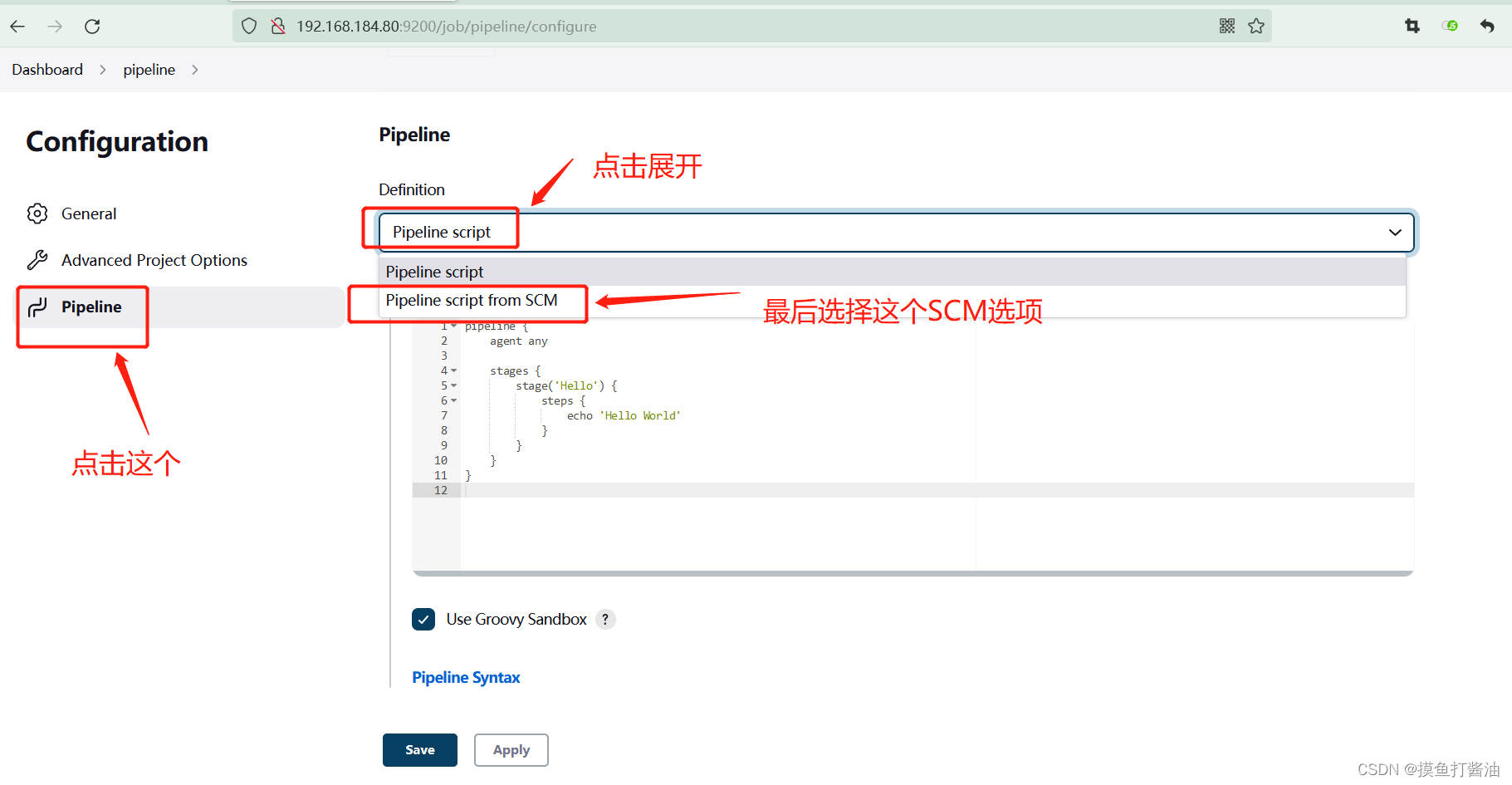Viewport: 1512px width, 785px height.
Task: Go to Advanced Project Options section
Action: 154,260
